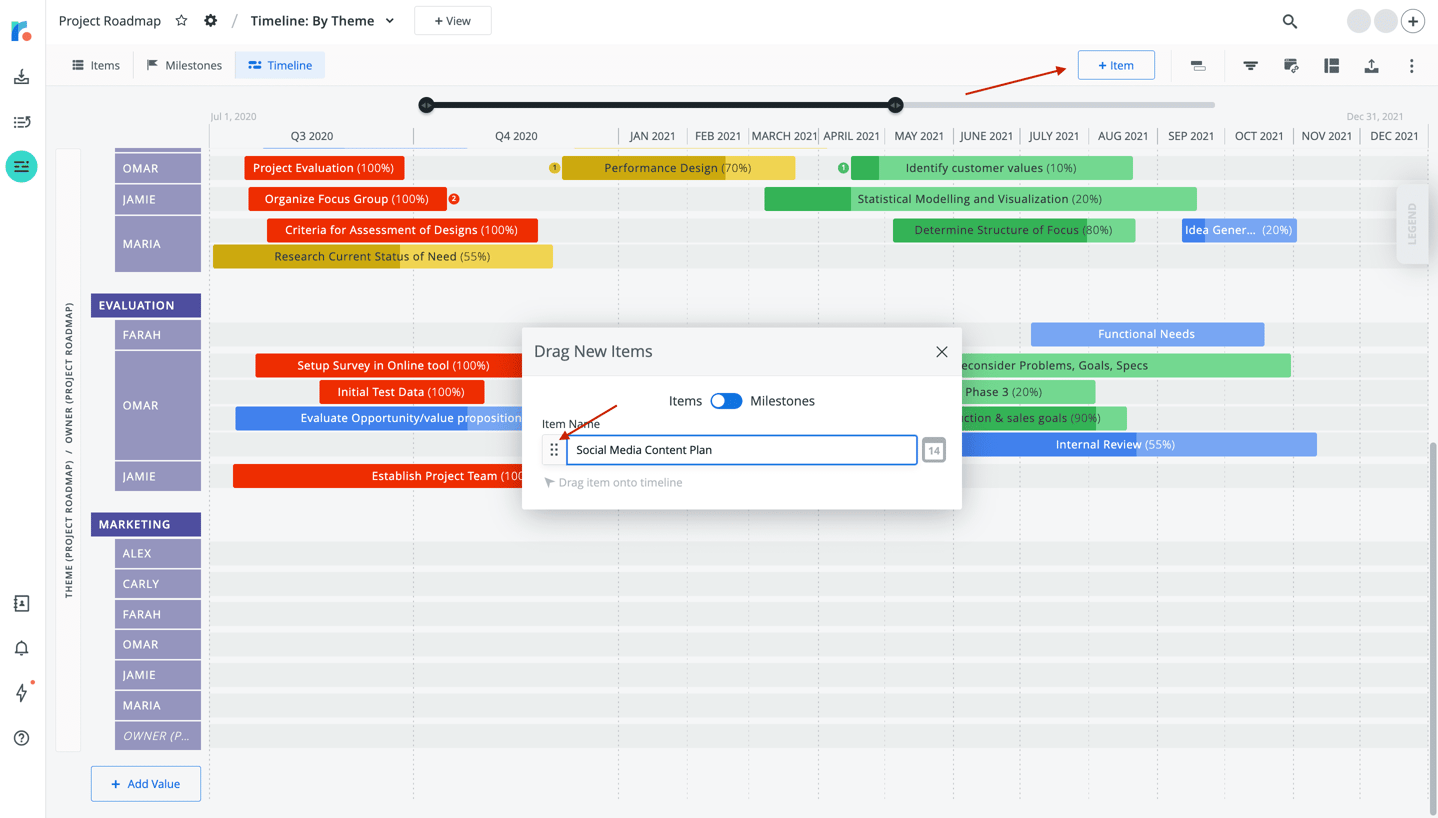Screen dimensions: 1438x818
Task: Open roadmap settings via the gear icon
Action: [x=209, y=20]
